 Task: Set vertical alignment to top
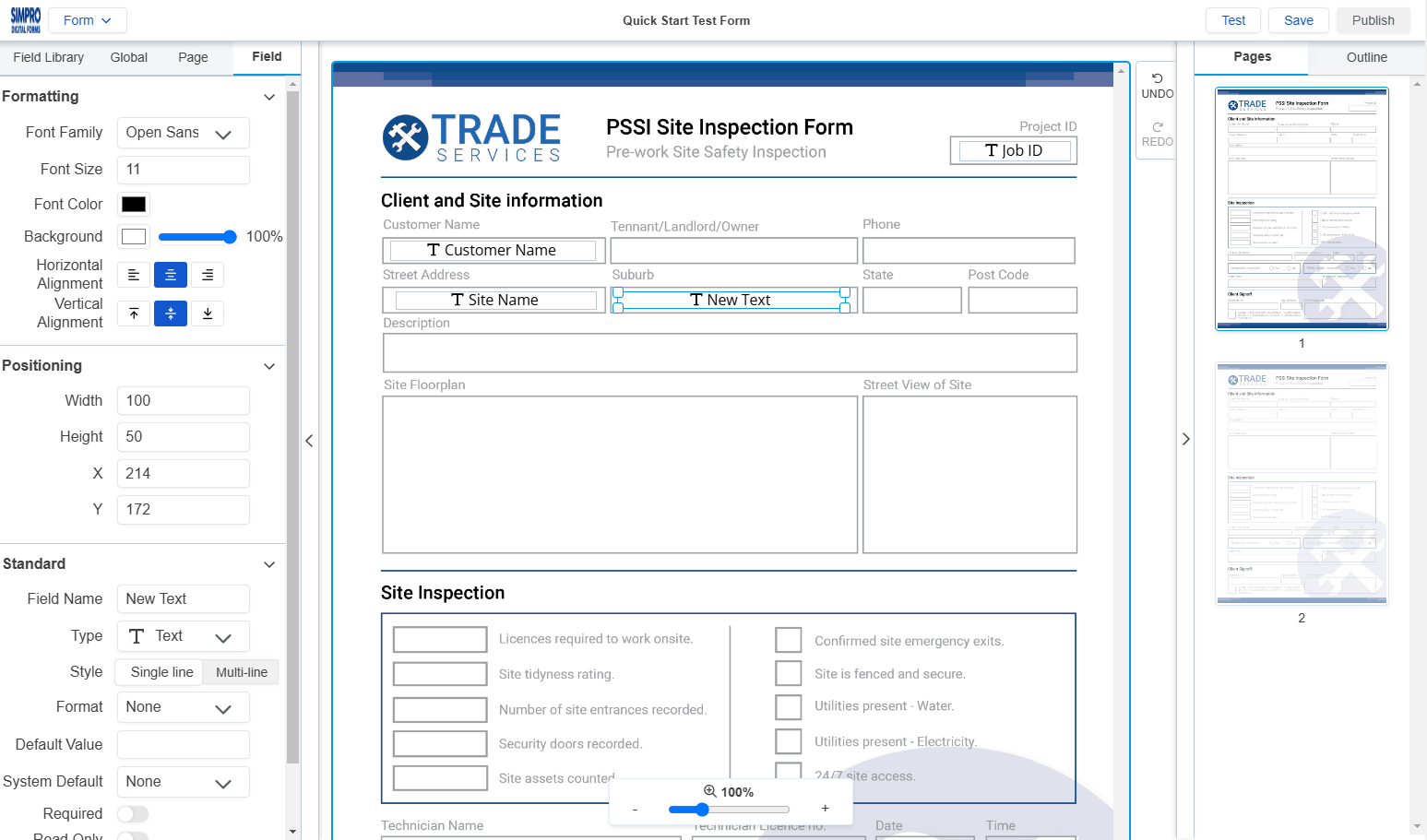click(x=134, y=314)
